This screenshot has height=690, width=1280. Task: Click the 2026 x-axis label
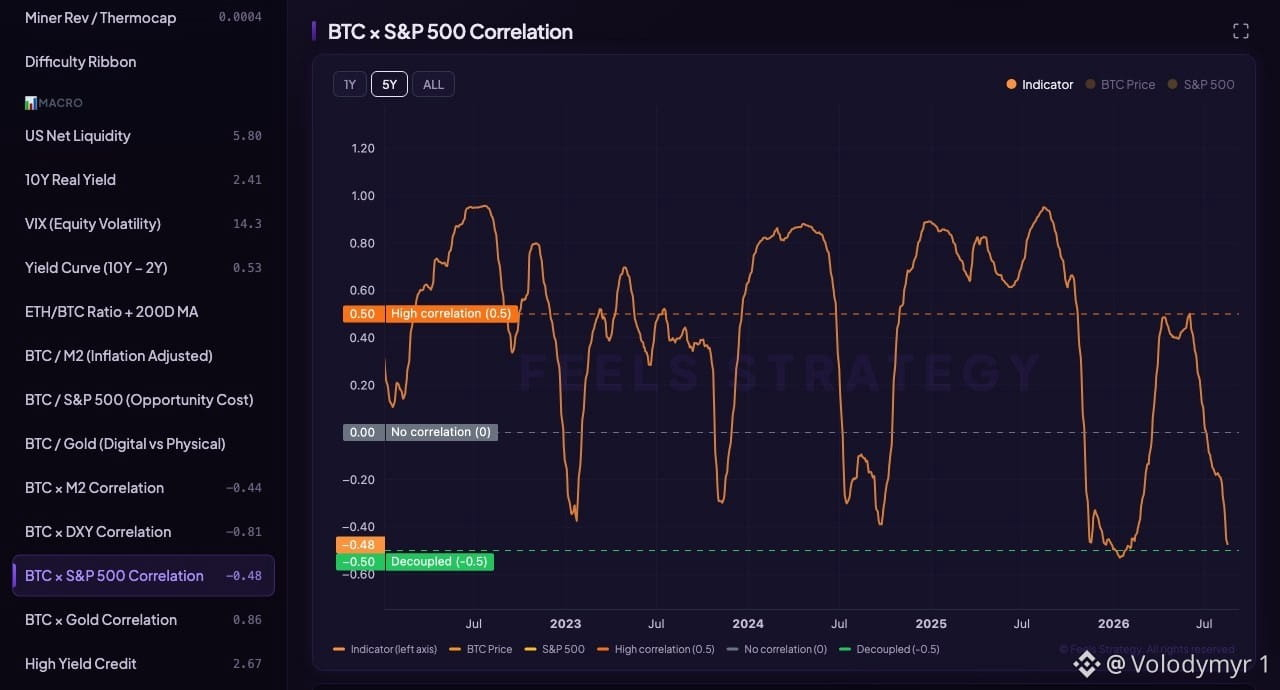(1113, 623)
